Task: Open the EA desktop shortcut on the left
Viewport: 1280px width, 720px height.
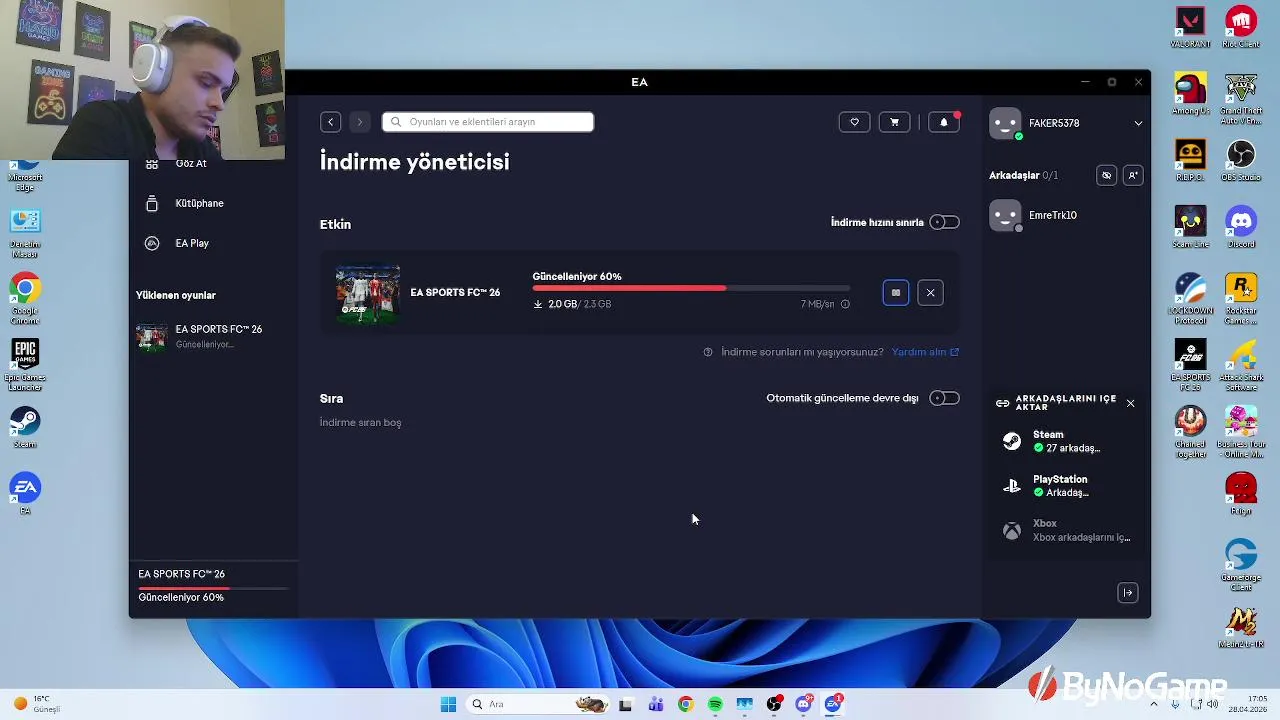Action: pyautogui.click(x=25, y=494)
